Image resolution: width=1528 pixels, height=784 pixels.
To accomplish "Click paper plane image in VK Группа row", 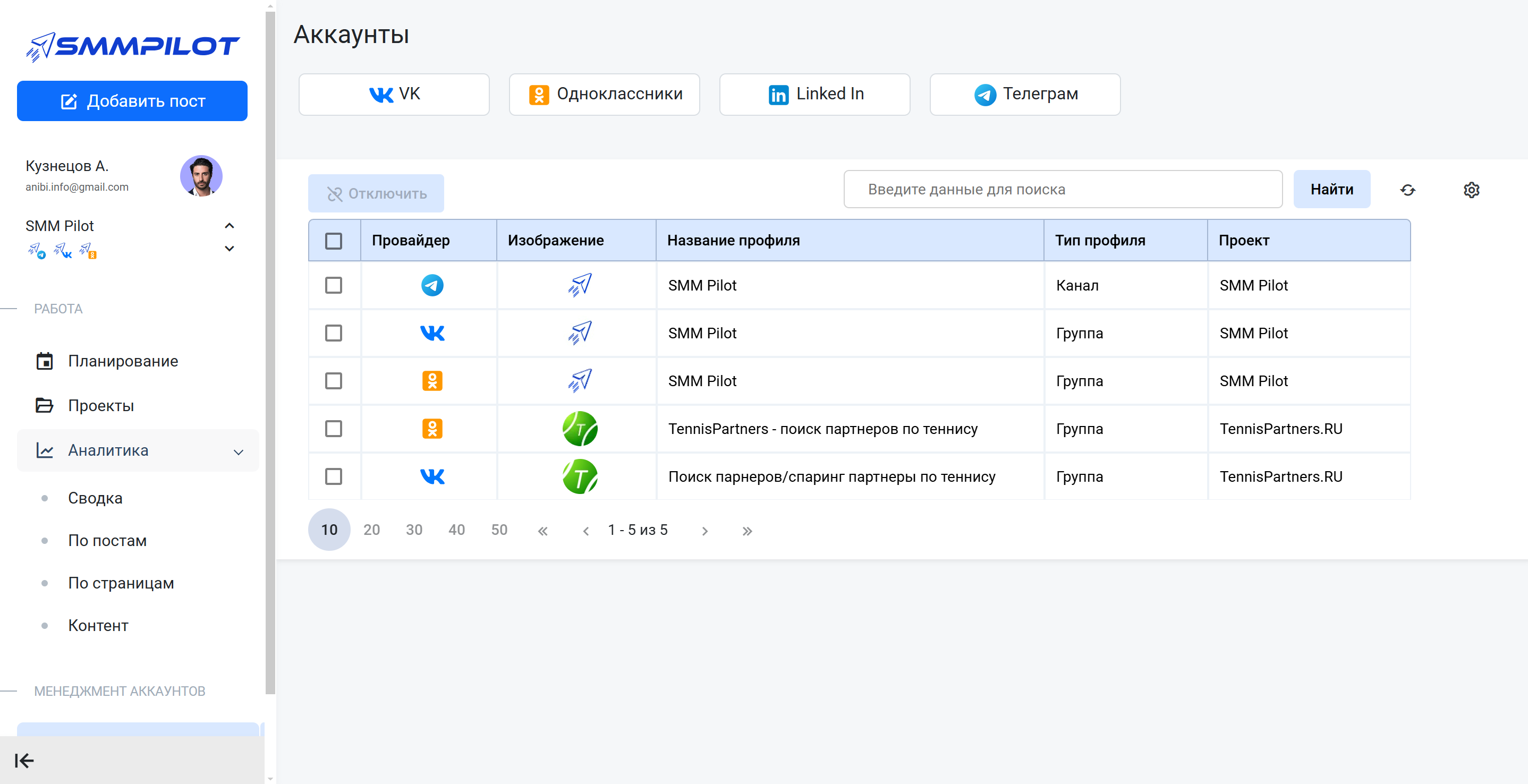I will [580, 333].
